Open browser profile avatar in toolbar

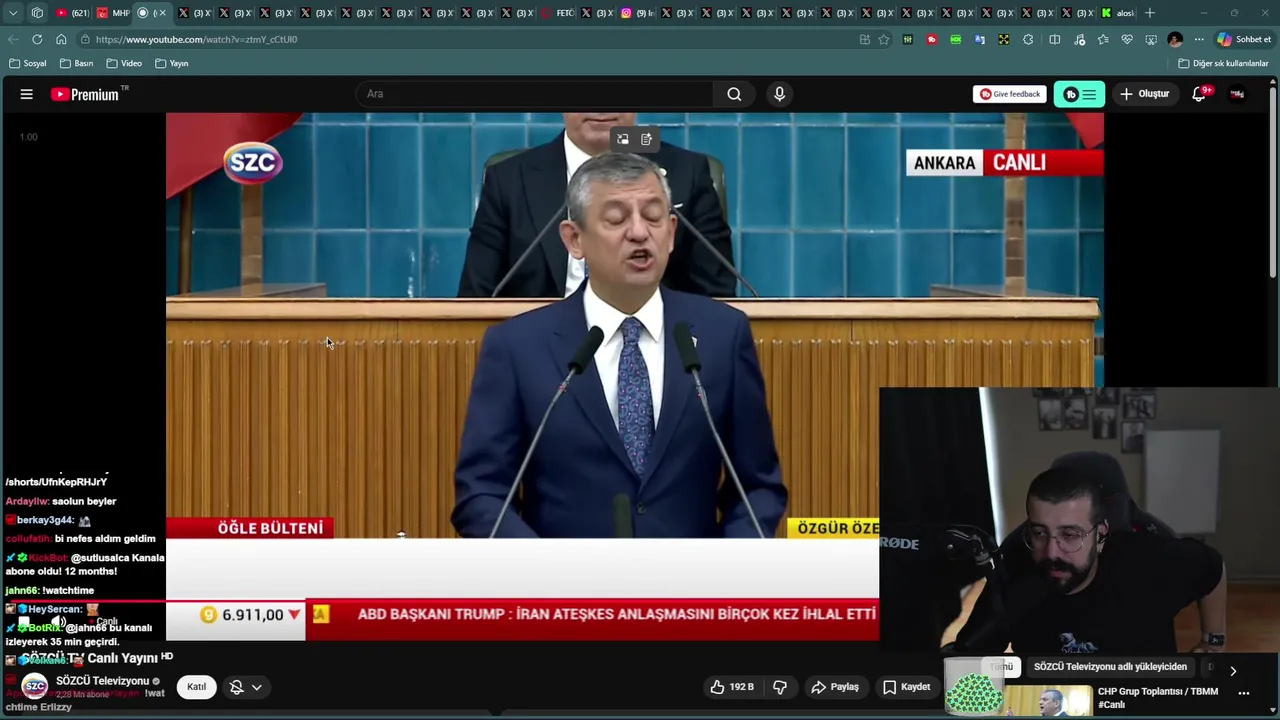[x=1175, y=39]
